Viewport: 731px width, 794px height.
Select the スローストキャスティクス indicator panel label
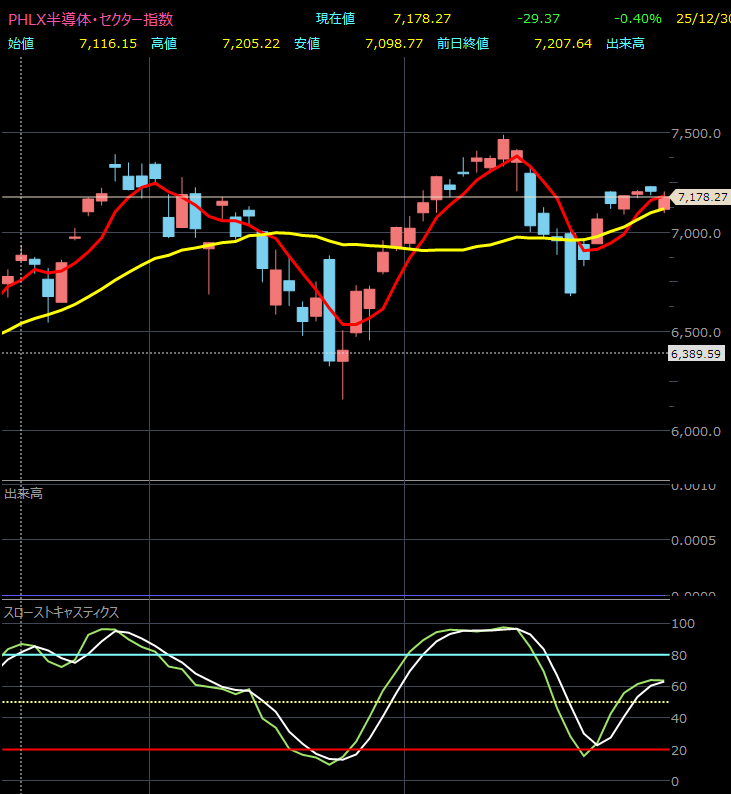(61, 612)
